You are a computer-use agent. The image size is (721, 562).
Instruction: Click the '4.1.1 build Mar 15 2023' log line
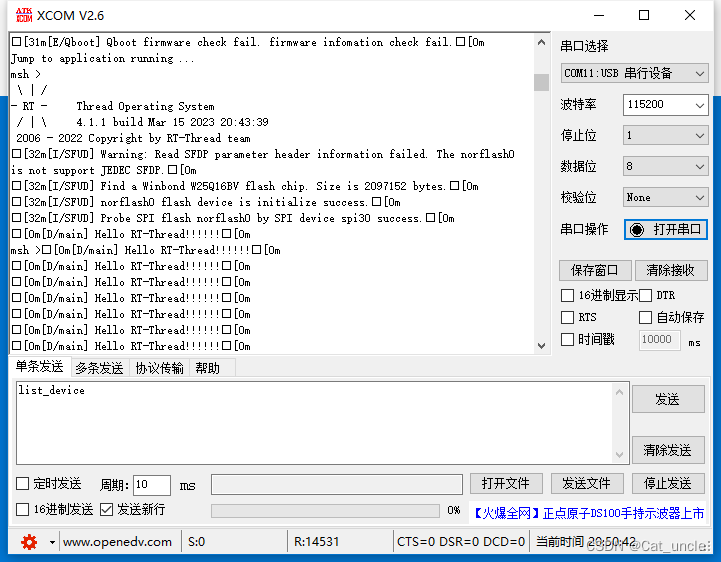(x=172, y=122)
